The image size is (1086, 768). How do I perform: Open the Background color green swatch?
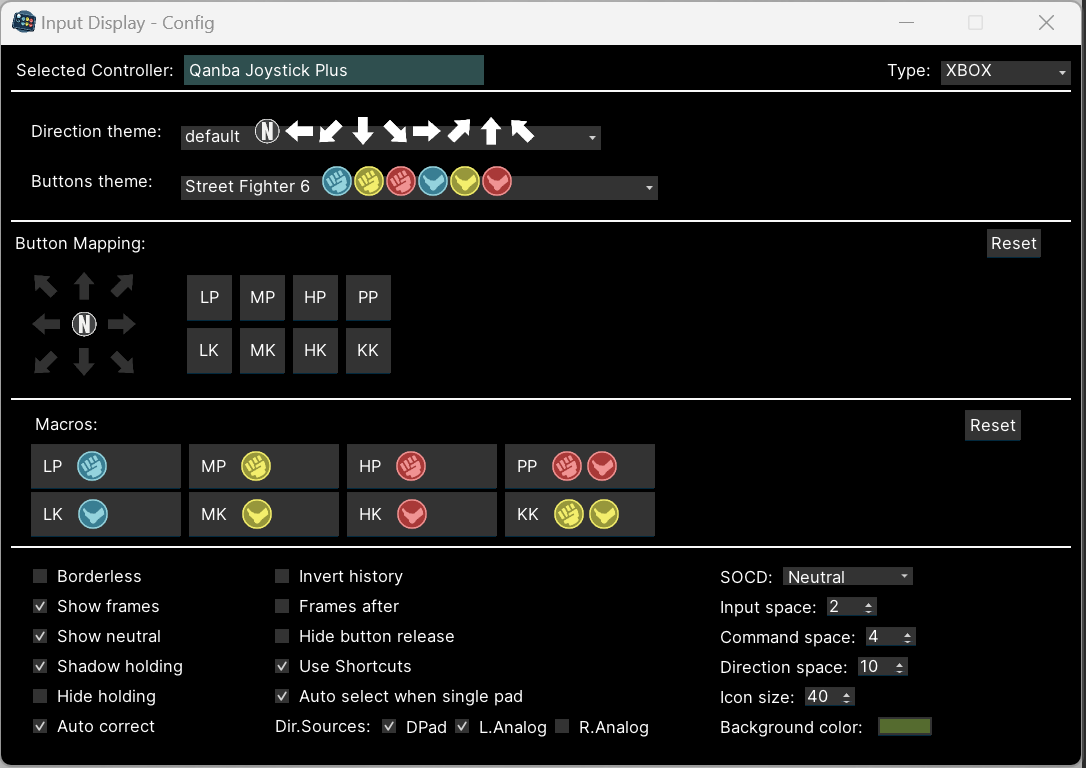point(905,726)
